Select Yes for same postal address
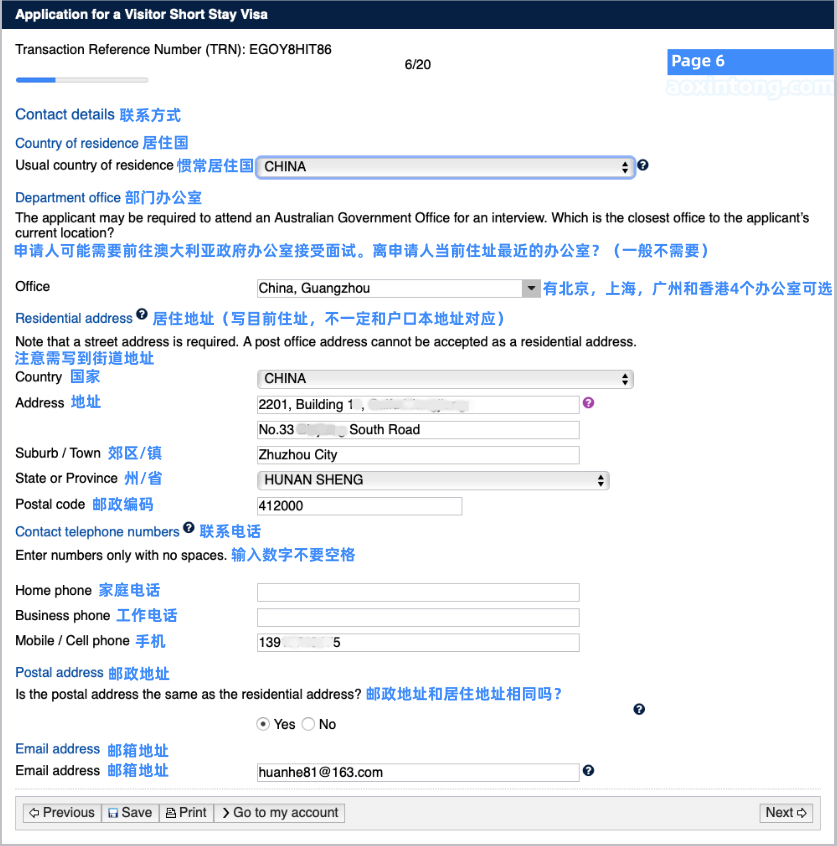The height and width of the screenshot is (846, 837). (x=263, y=724)
